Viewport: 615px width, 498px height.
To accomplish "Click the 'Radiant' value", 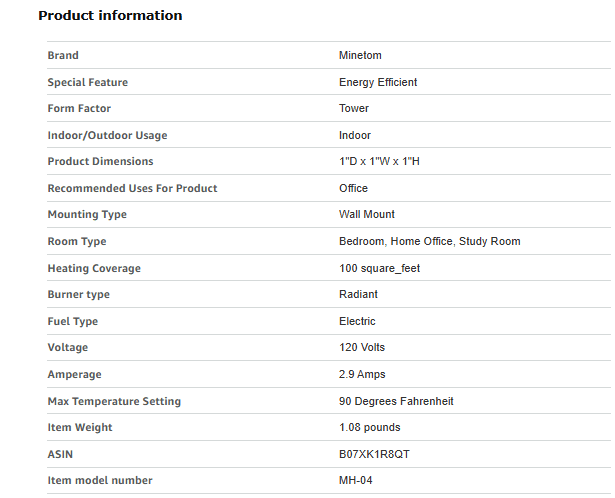I will [x=358, y=294].
